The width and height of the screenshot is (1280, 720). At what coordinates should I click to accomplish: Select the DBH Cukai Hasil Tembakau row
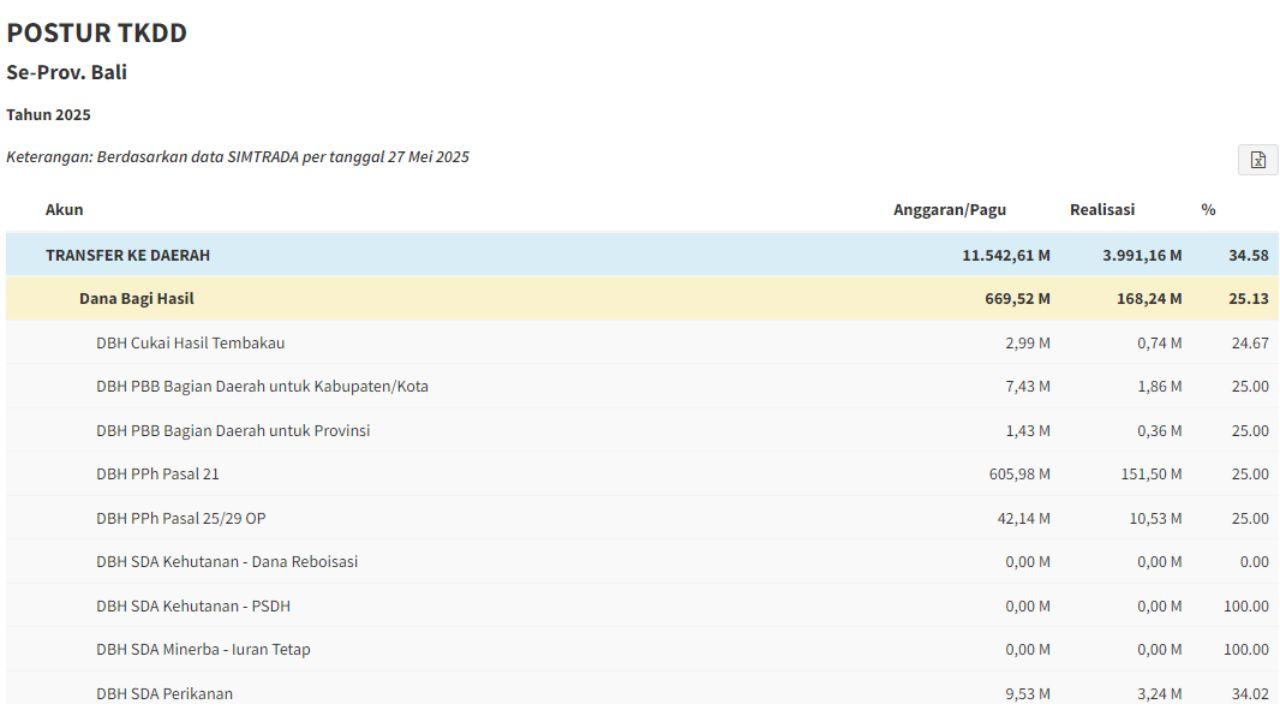point(190,343)
